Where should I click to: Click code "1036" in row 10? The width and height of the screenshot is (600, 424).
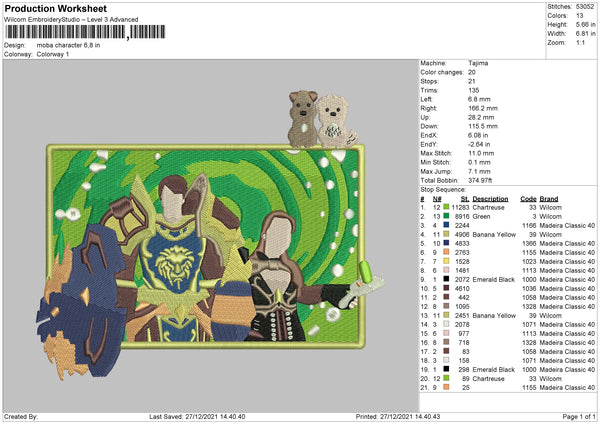coord(529,289)
